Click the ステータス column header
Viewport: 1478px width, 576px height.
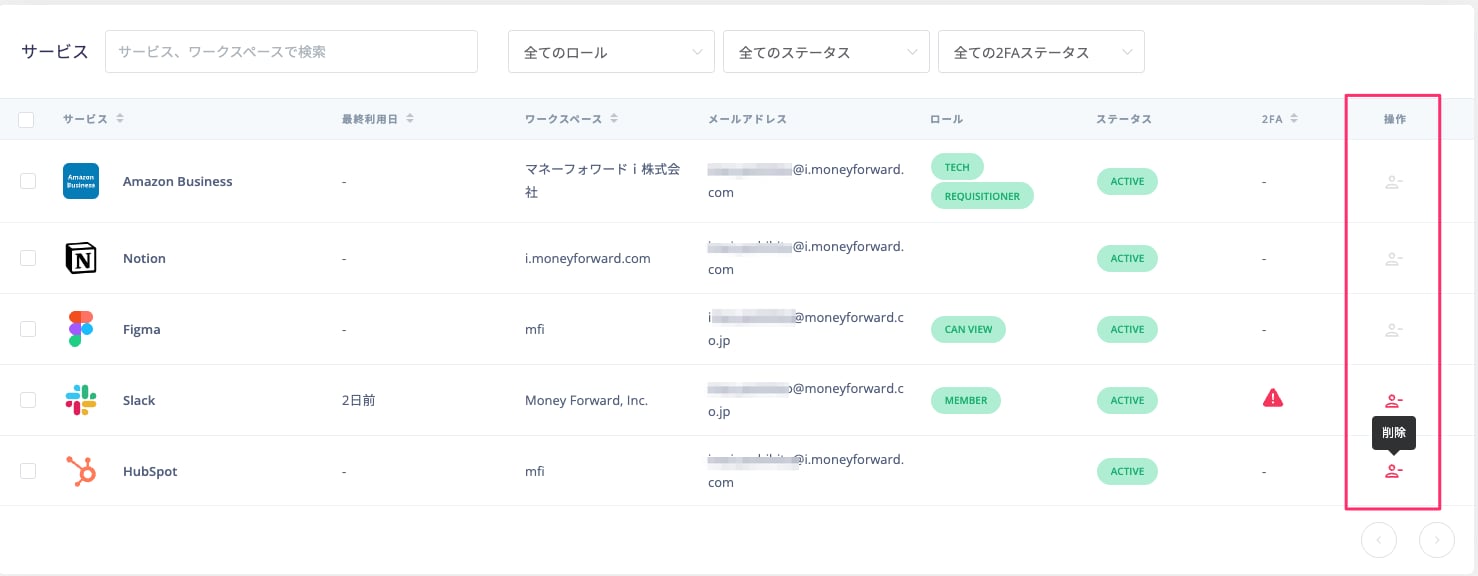pos(1123,119)
